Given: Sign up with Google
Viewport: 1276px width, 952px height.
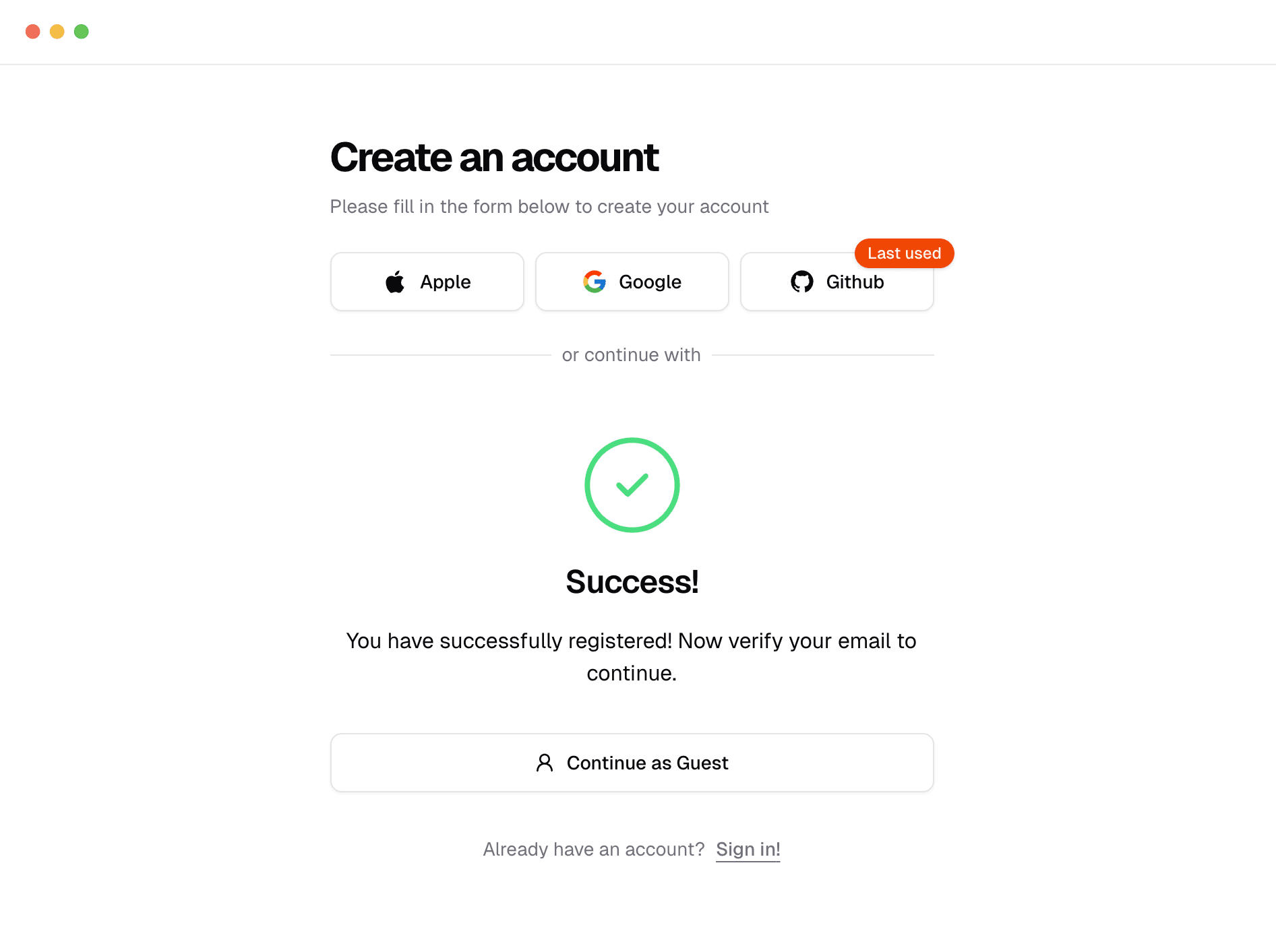Looking at the screenshot, I should pos(632,282).
